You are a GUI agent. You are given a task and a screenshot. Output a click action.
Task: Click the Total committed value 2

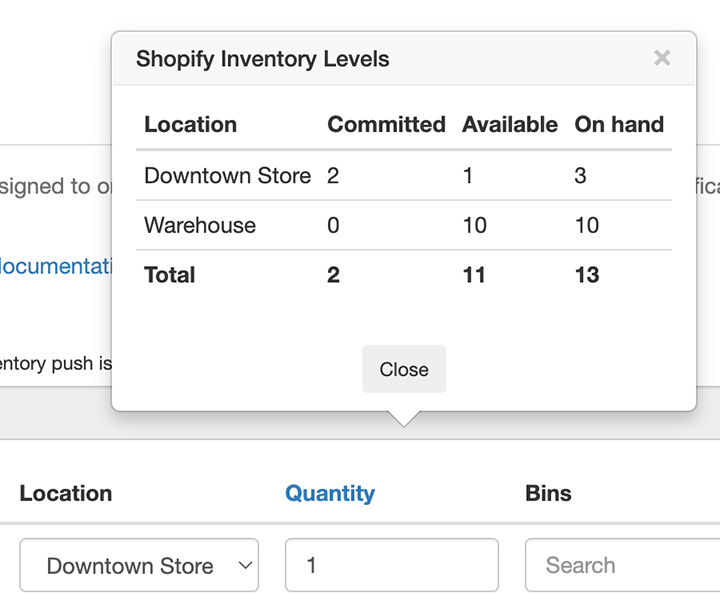[x=333, y=275]
